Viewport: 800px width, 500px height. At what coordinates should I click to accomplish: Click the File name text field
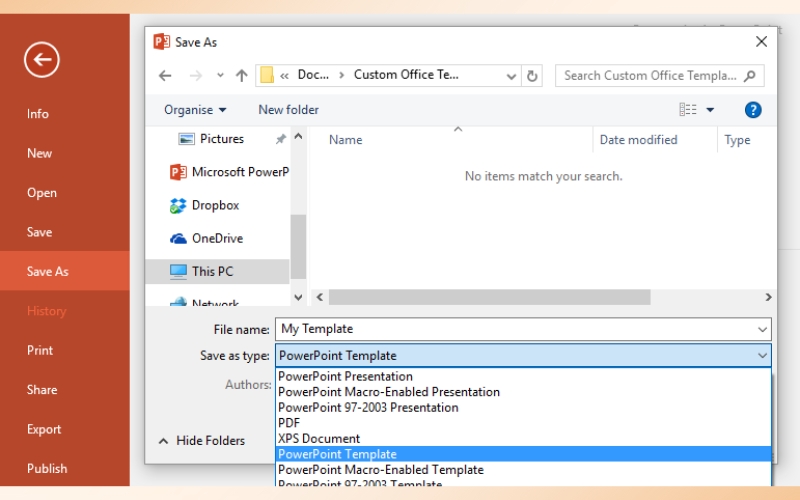click(516, 329)
